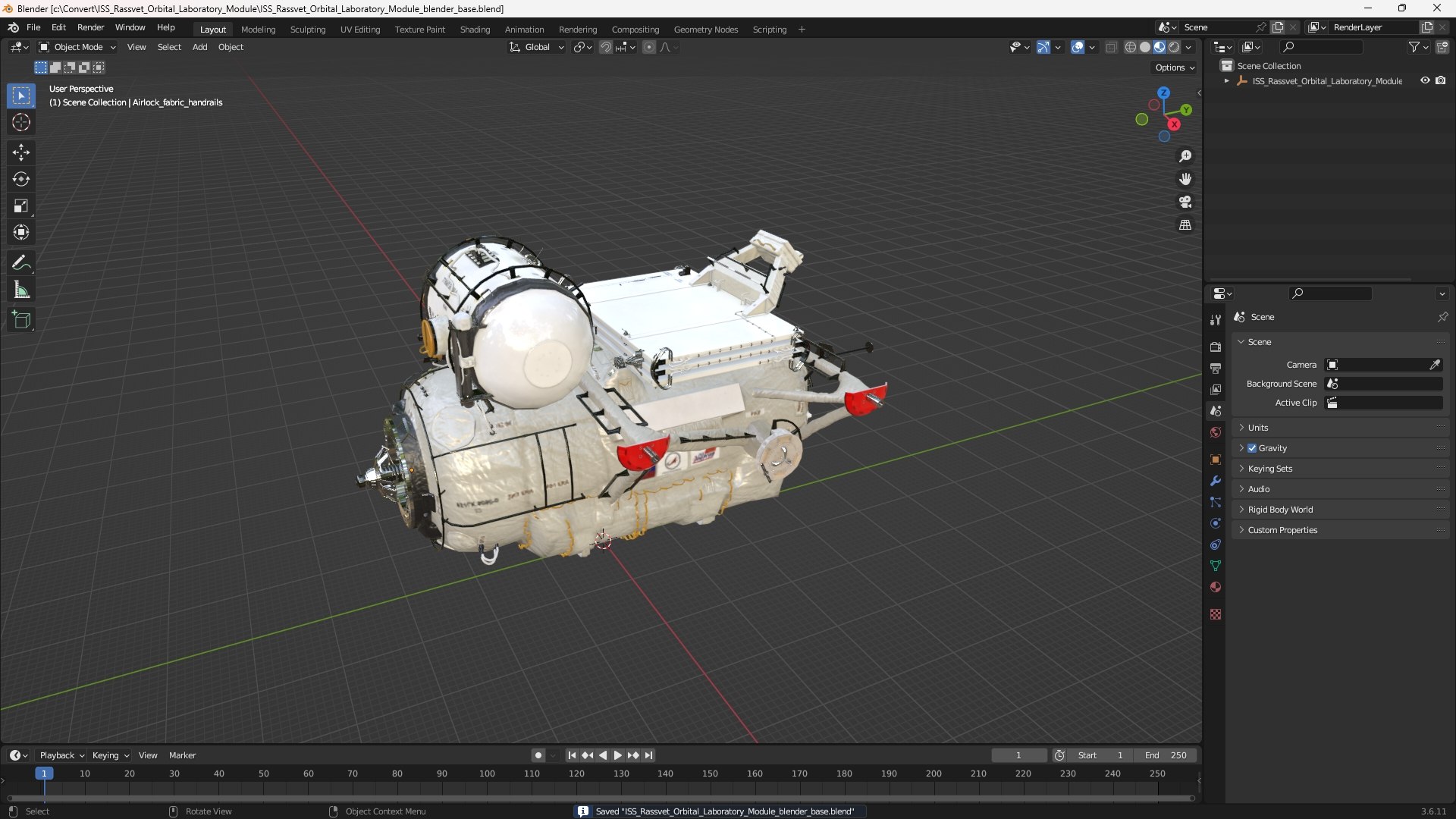Select the Cursor tool in toolbar
This screenshot has height=819, width=1456.
(21, 122)
